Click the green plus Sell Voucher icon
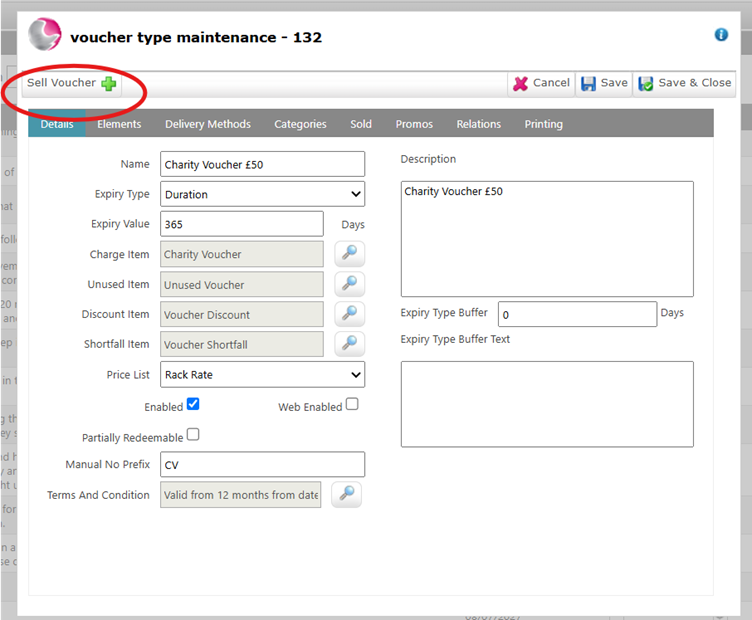This screenshot has height=620, width=752. (109, 83)
